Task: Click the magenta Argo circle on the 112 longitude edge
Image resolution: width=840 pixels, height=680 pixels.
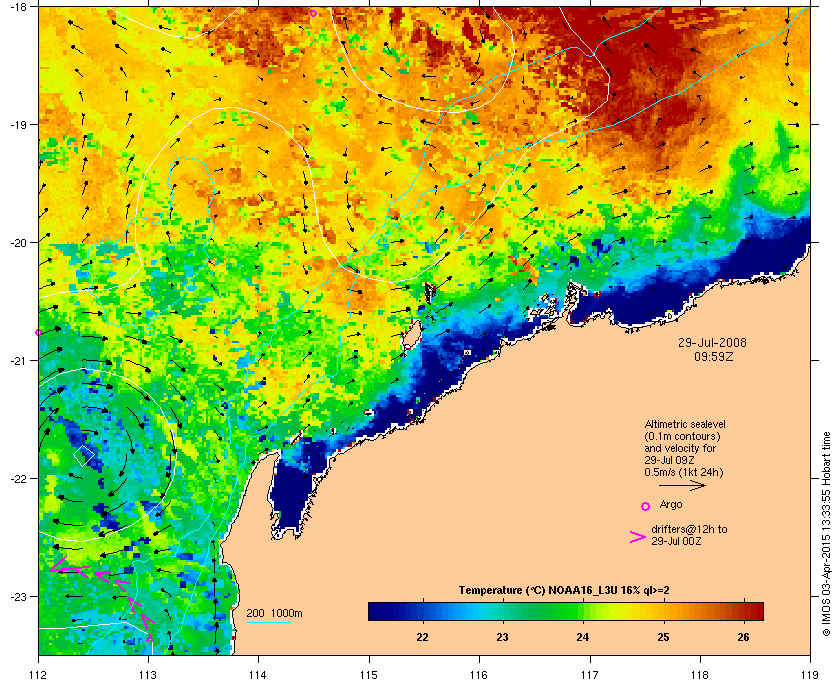Action: pos(39,333)
